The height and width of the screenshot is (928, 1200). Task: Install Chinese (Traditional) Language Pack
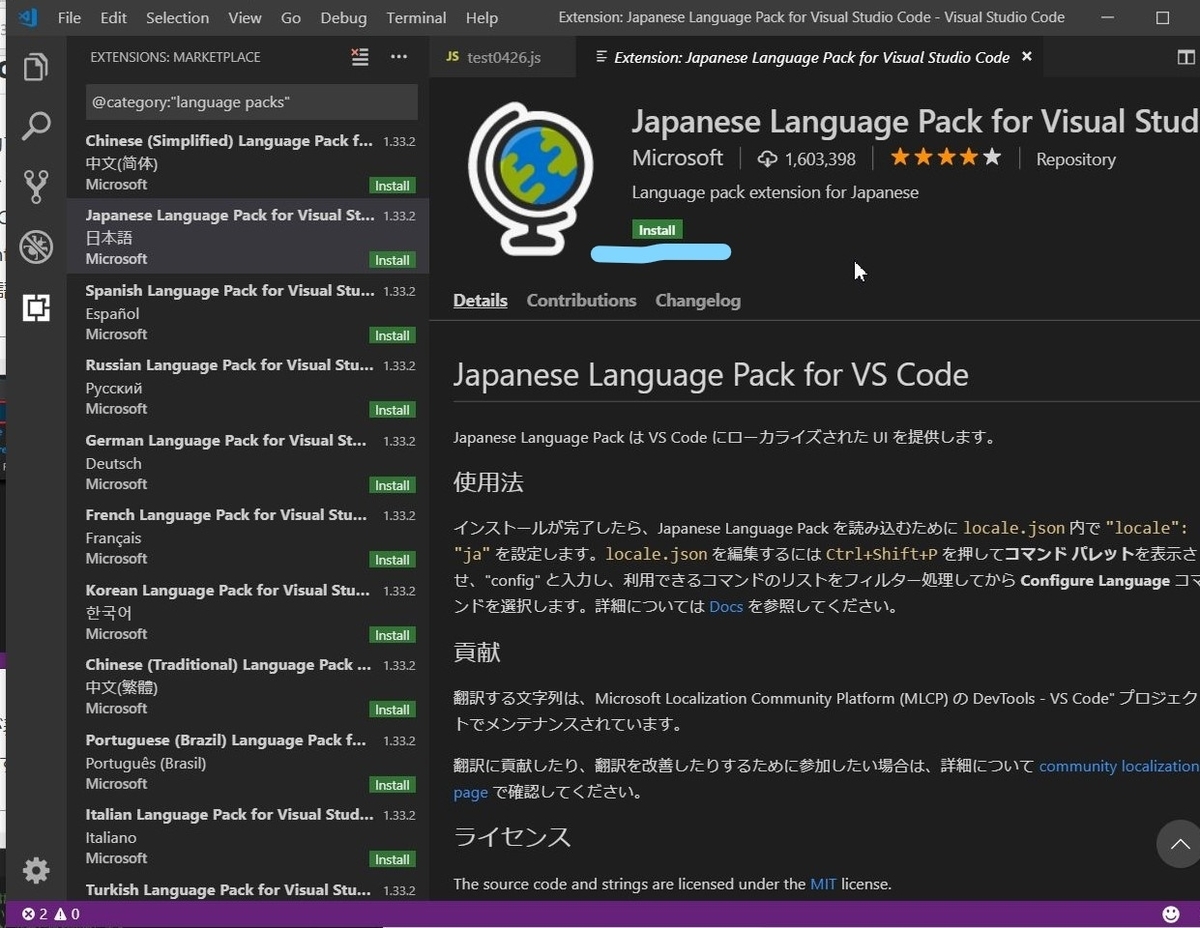point(392,710)
